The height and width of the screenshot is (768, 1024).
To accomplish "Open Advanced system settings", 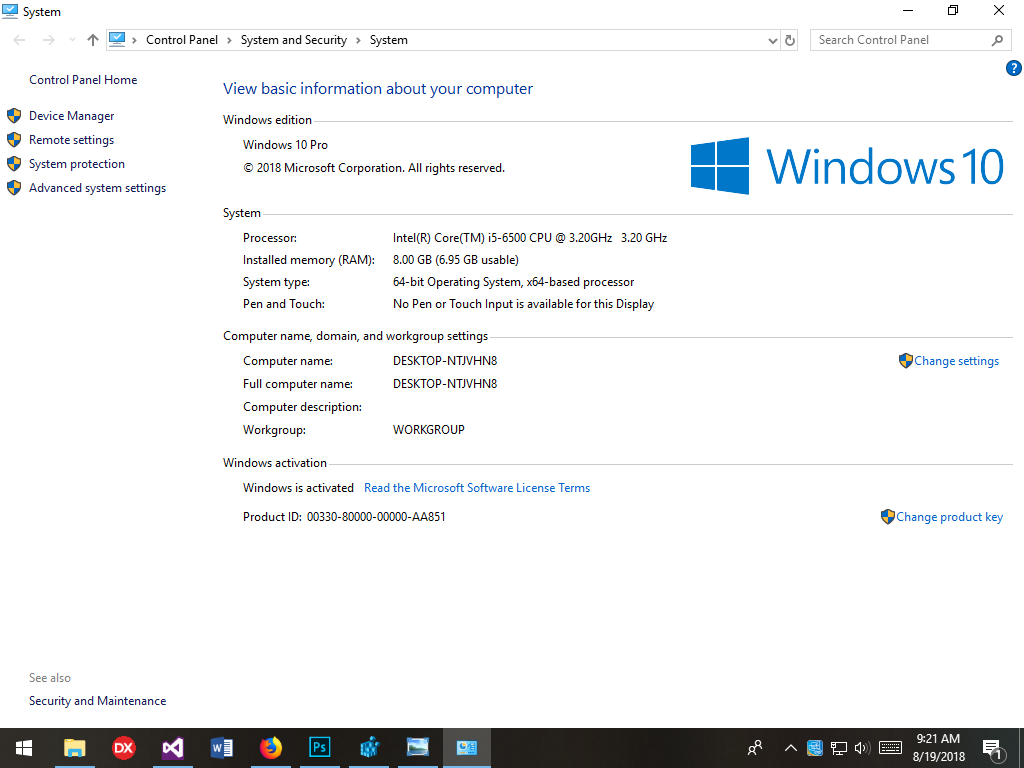I will point(97,188).
